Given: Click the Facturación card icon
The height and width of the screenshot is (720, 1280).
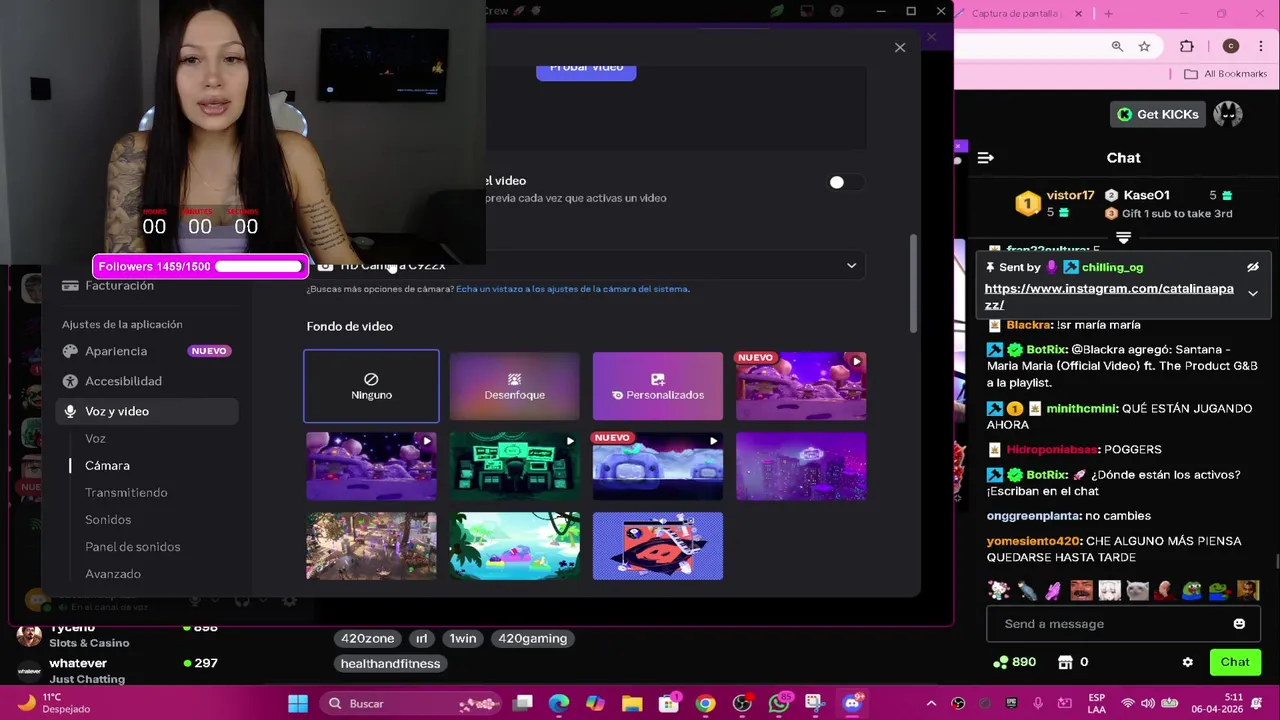Looking at the screenshot, I should click(70, 286).
